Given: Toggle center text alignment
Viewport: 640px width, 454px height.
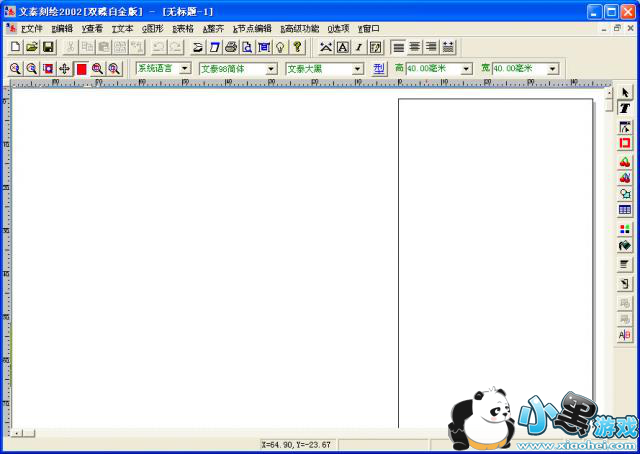Looking at the screenshot, I should point(415,47).
